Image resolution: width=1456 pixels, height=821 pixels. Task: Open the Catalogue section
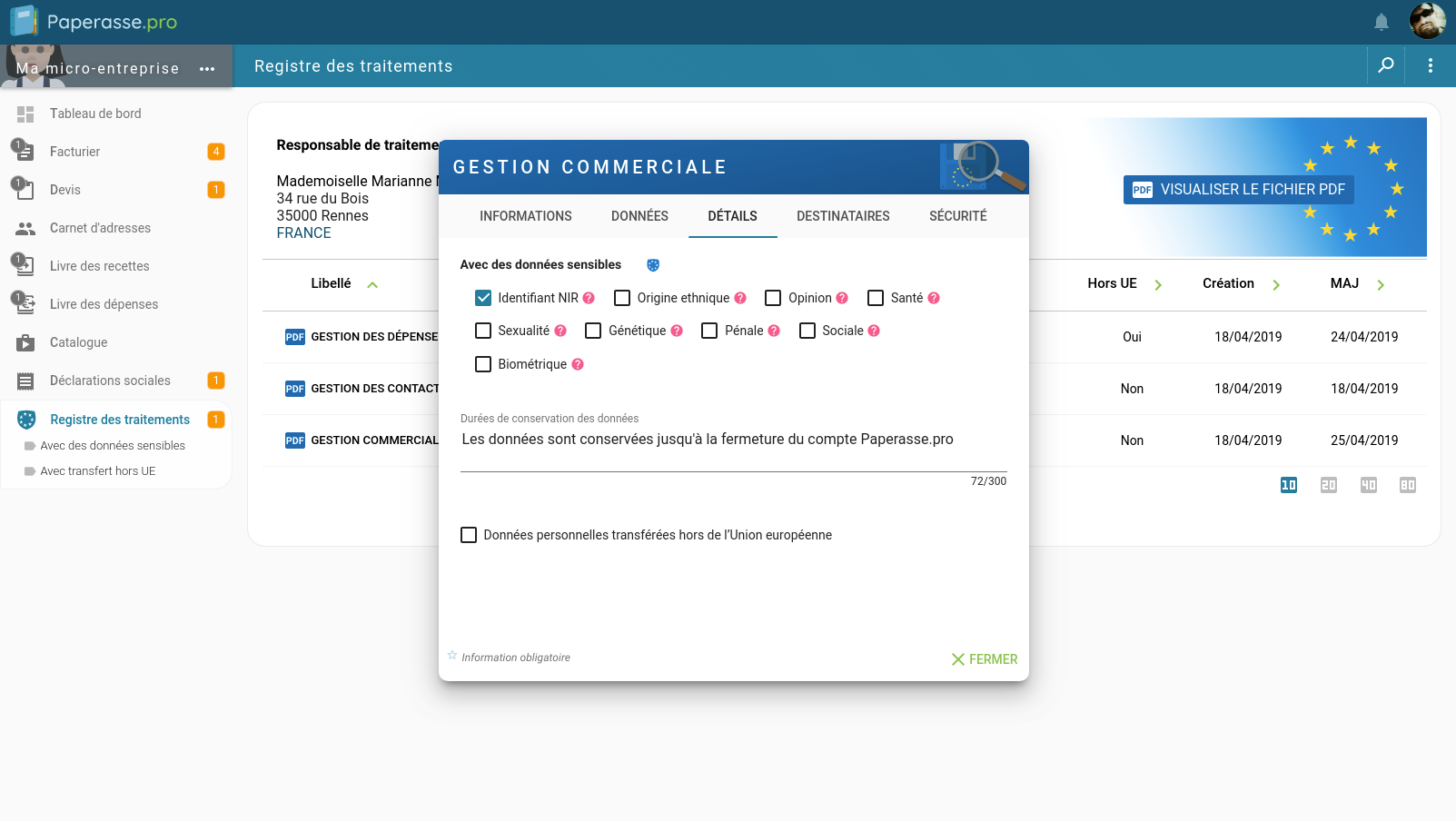(78, 342)
